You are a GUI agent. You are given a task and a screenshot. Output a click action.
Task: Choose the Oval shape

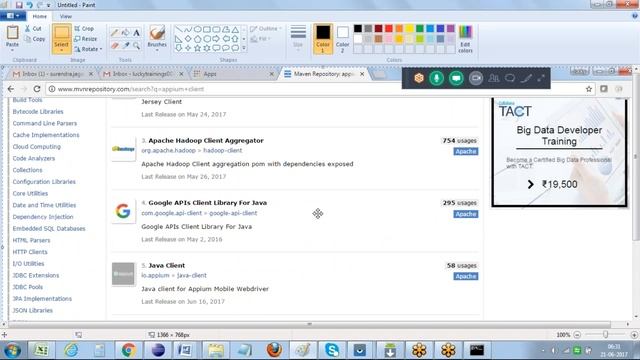(198, 29)
